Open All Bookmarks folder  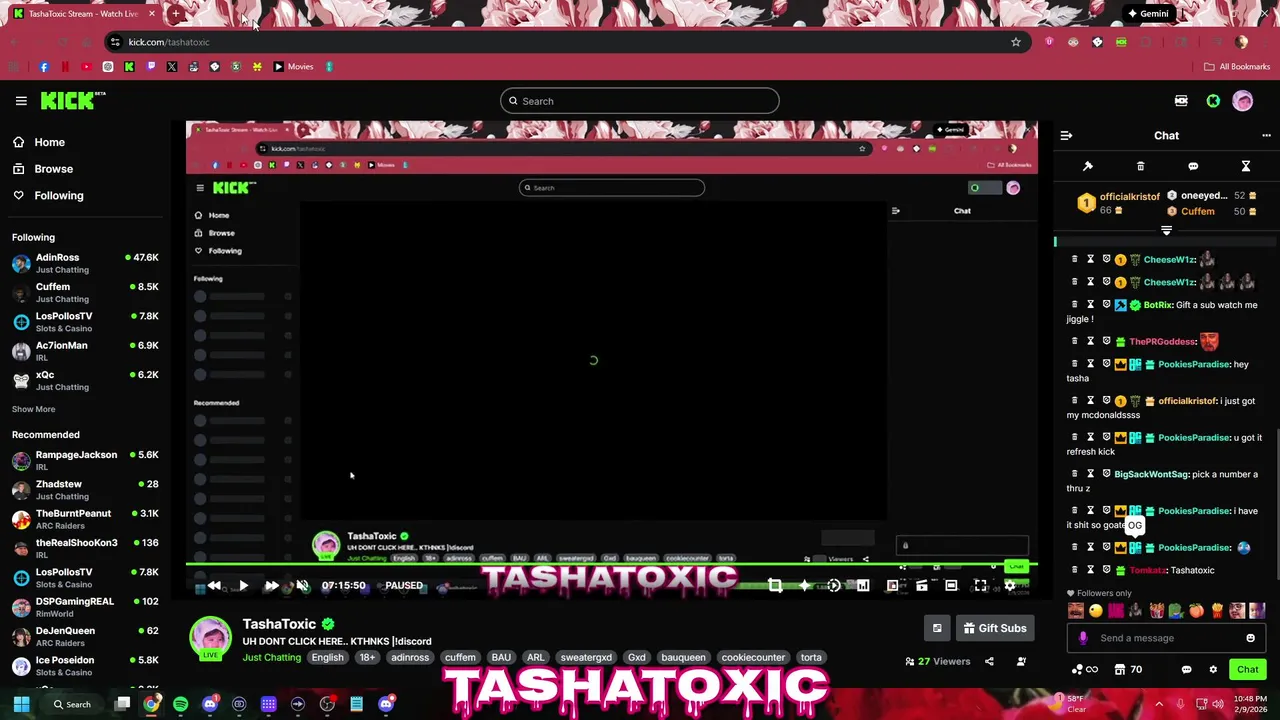tap(1237, 67)
